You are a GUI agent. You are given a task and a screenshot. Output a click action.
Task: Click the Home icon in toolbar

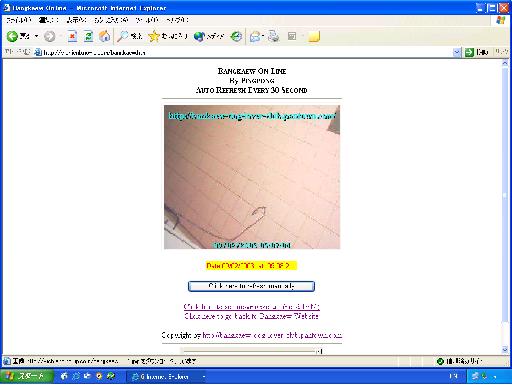[x=105, y=36]
